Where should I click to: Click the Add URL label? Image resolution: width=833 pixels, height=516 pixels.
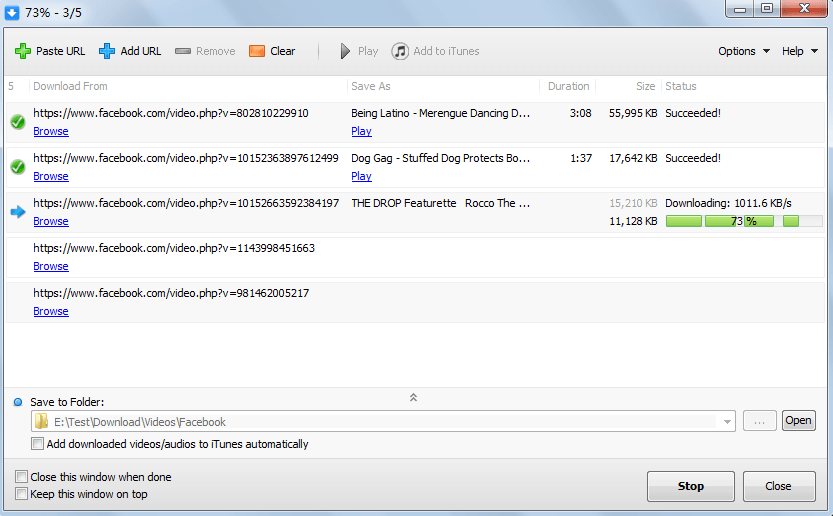(141, 51)
